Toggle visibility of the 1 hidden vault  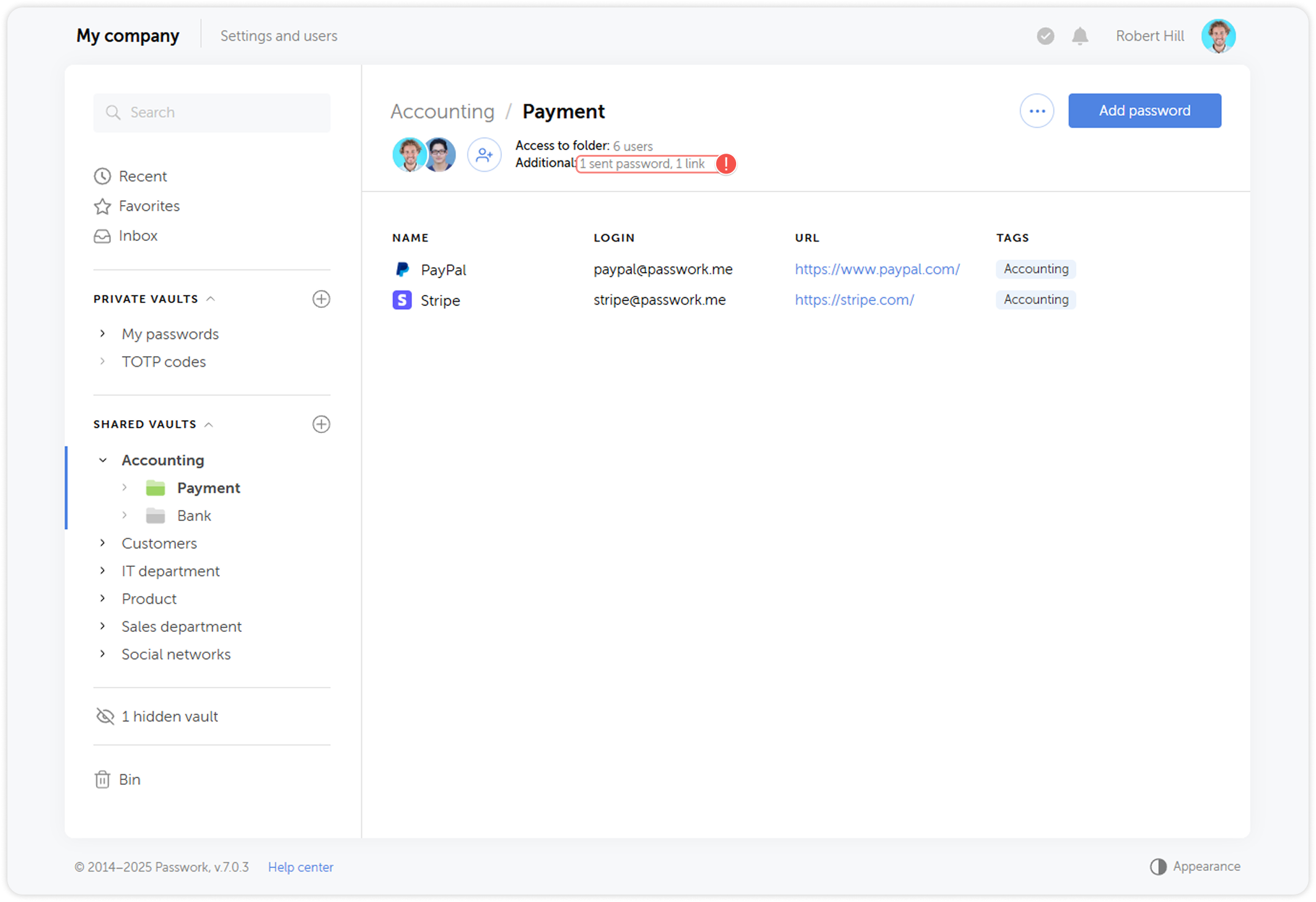point(105,716)
